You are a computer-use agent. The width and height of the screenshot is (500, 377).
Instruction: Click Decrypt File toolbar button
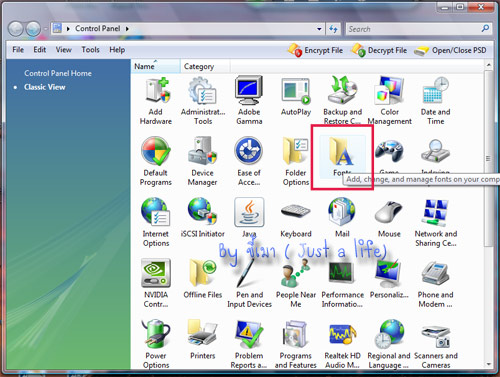[379, 50]
